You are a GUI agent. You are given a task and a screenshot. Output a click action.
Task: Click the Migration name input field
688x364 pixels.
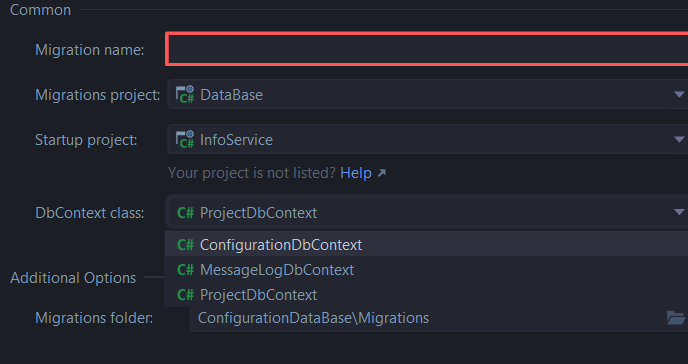tap(427, 49)
